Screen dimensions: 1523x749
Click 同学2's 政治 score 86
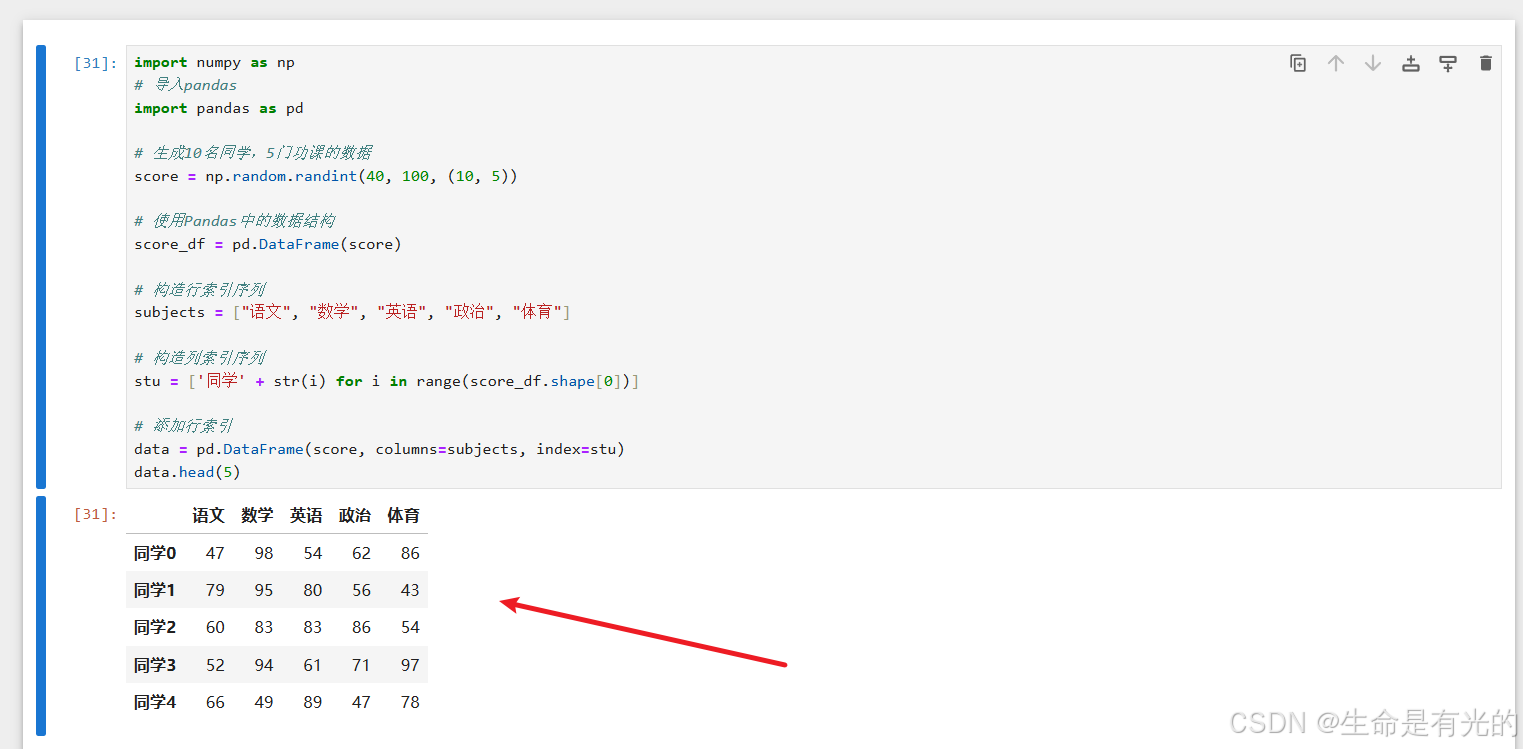pos(361,627)
